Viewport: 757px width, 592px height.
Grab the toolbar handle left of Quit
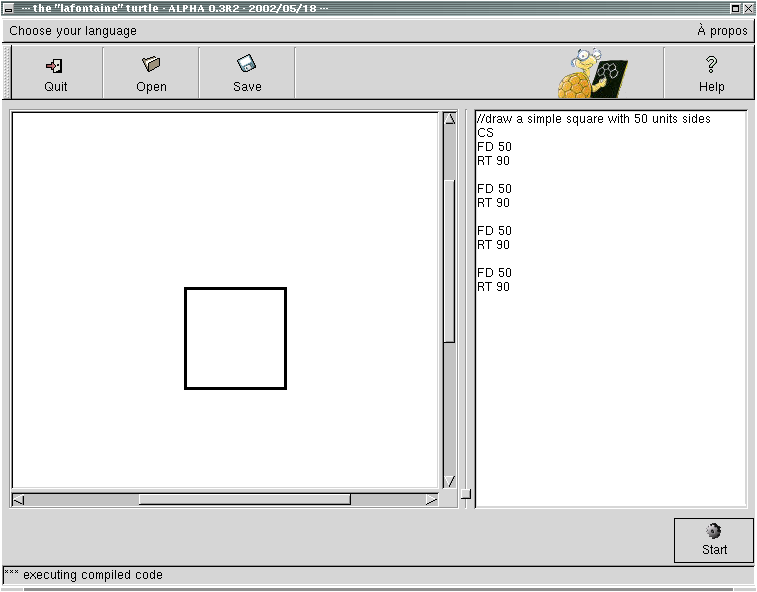6,73
